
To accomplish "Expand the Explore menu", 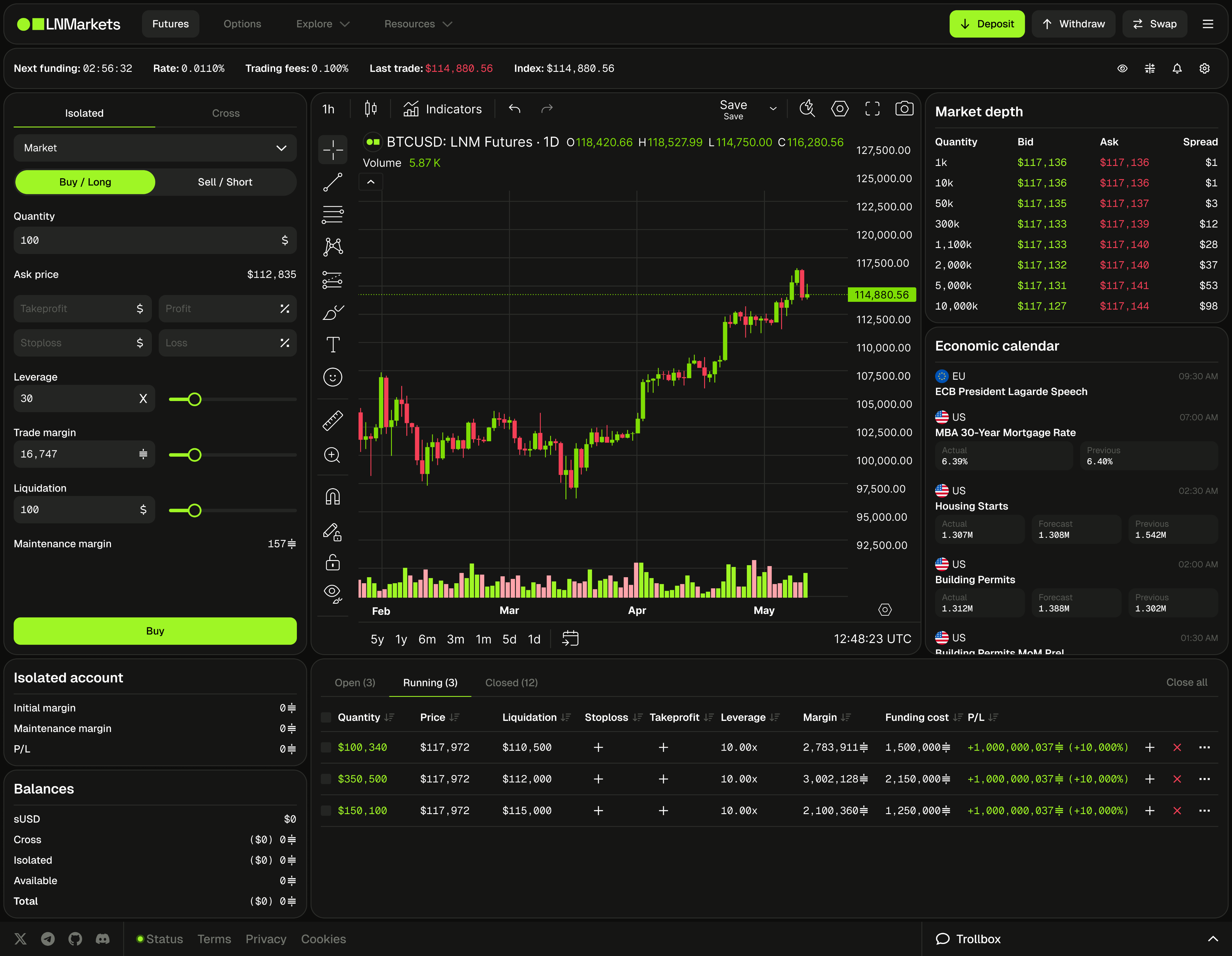I will [323, 24].
